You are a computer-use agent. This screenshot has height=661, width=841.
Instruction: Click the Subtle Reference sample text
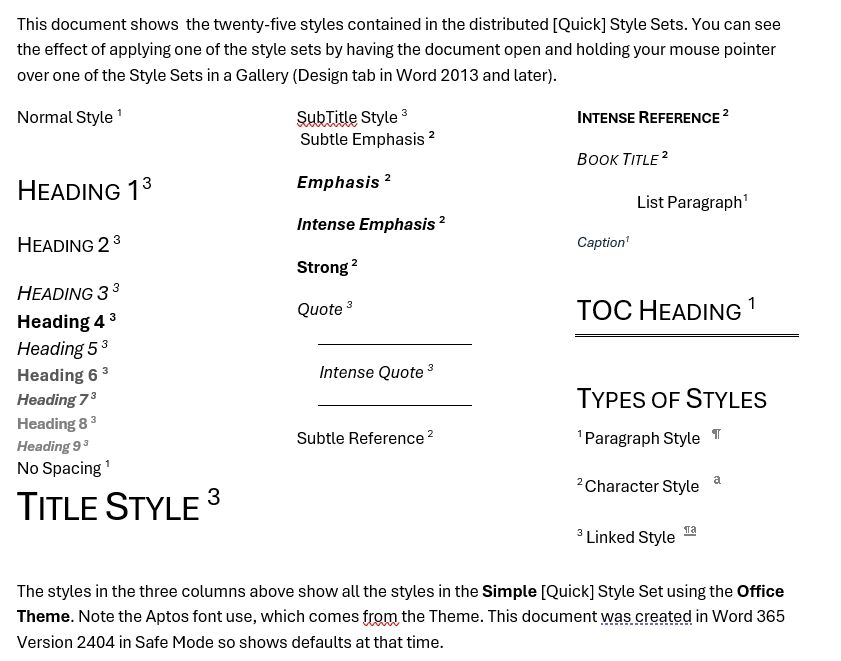tap(360, 439)
